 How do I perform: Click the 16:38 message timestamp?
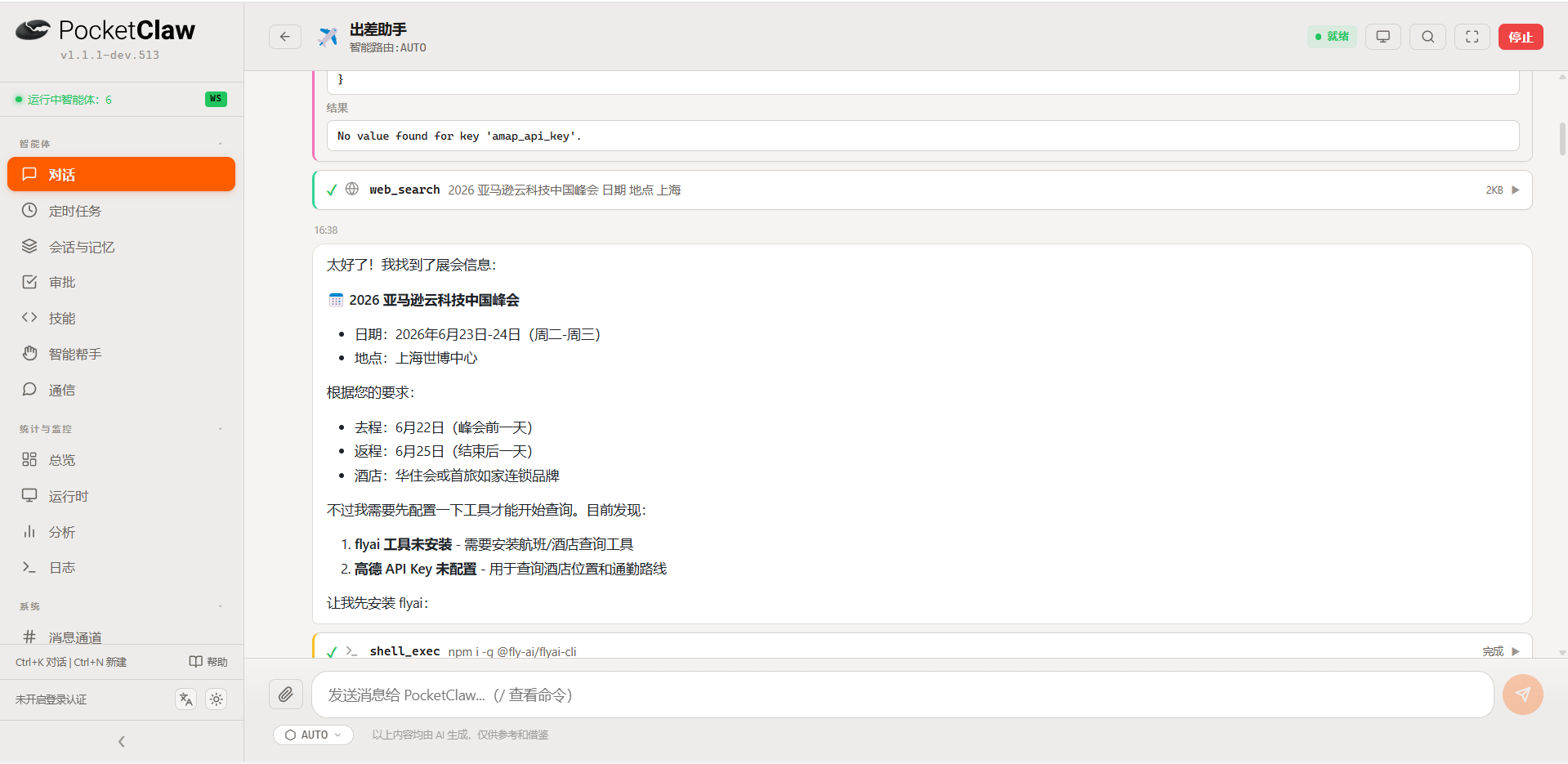(326, 230)
